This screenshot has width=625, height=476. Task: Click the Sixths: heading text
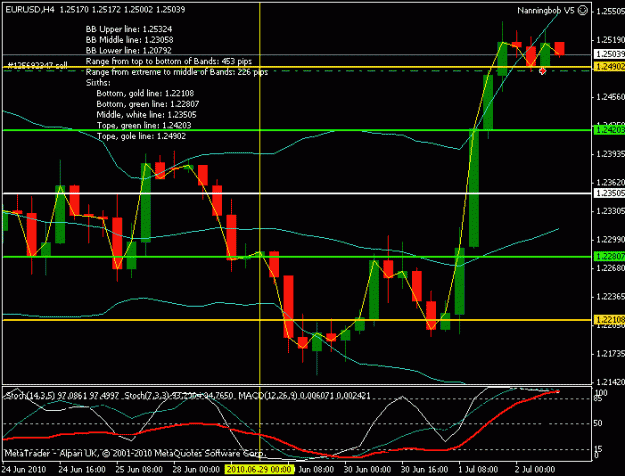(x=98, y=83)
